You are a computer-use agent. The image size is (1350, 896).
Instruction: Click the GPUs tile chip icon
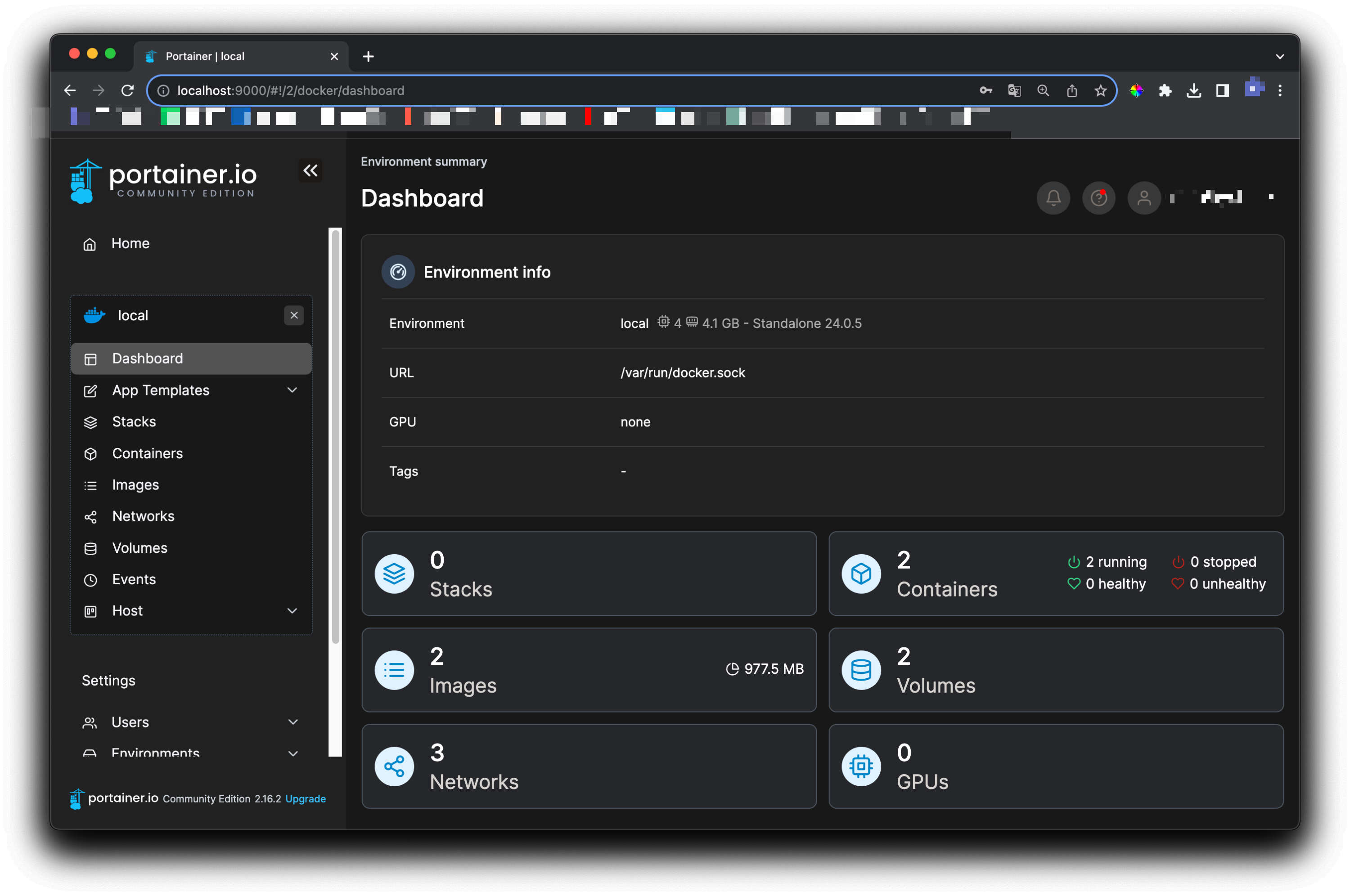click(x=861, y=766)
